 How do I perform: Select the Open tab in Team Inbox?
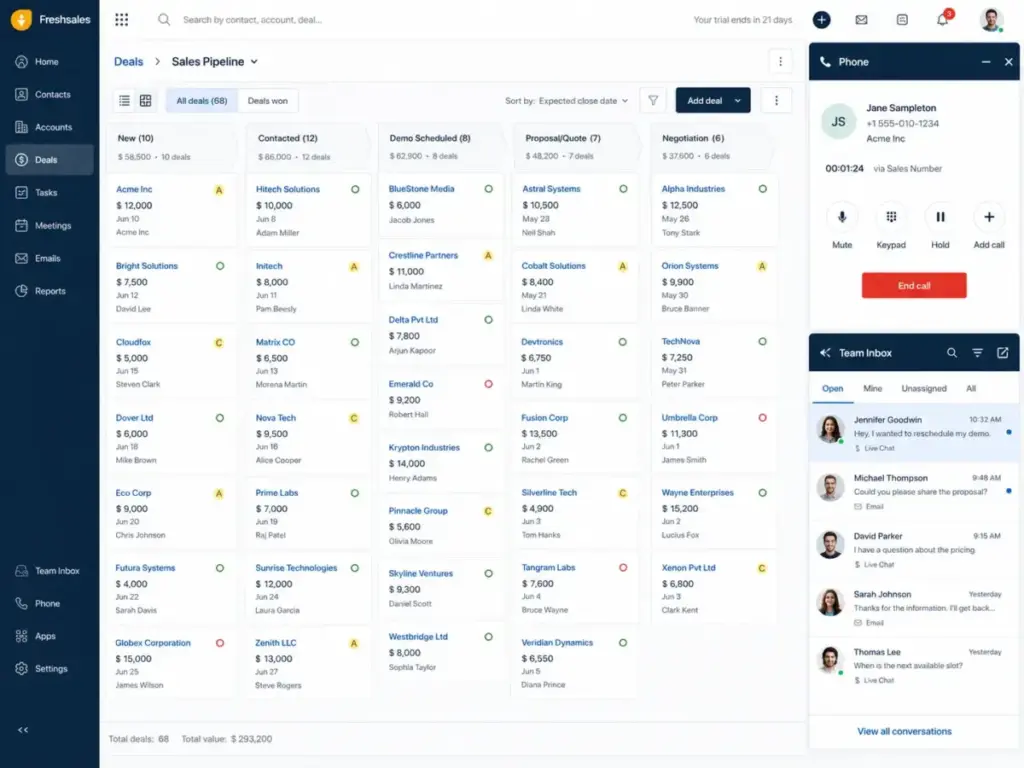point(832,388)
